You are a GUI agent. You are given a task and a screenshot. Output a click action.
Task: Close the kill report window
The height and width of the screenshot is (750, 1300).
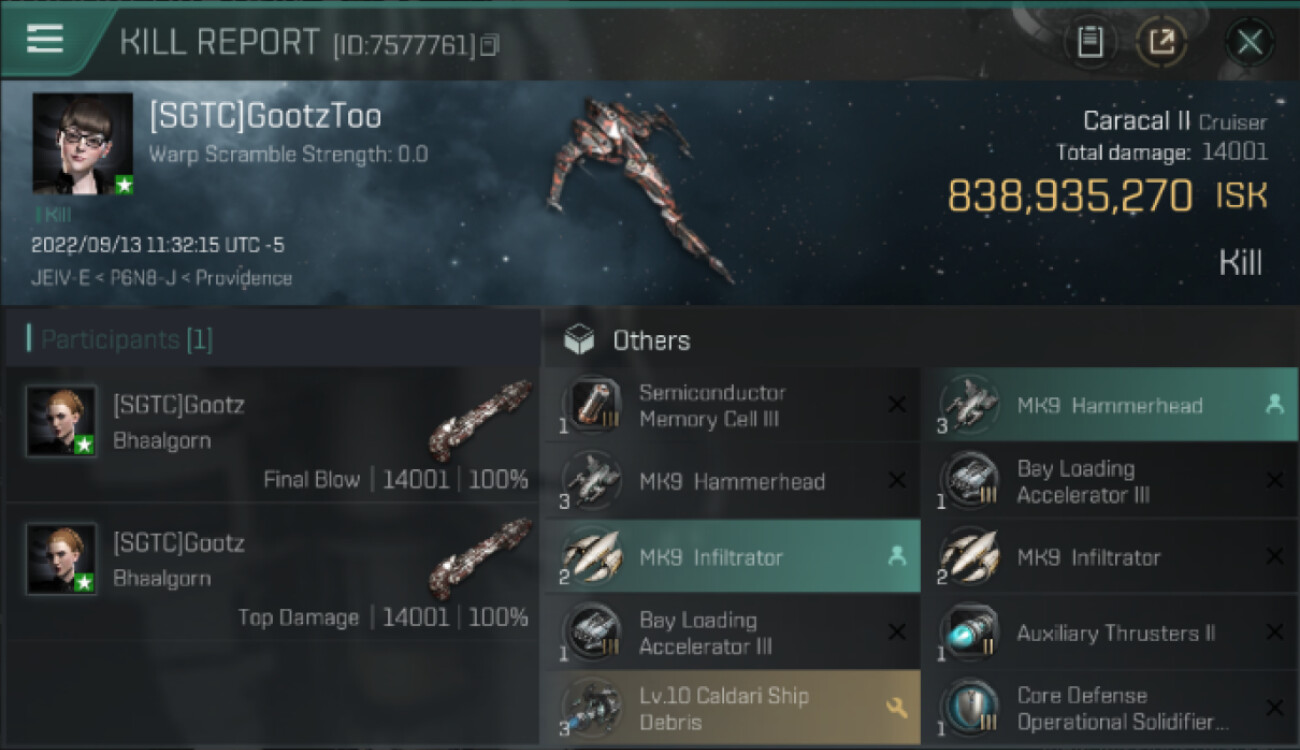click(1249, 42)
